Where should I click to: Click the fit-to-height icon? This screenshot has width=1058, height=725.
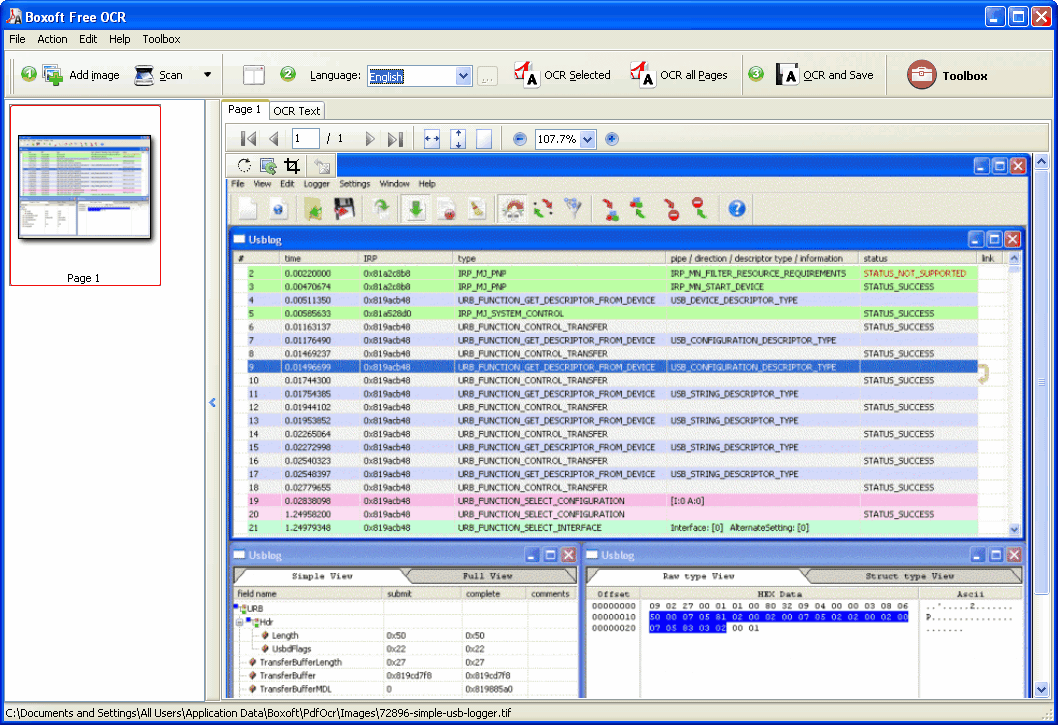[x=457, y=139]
